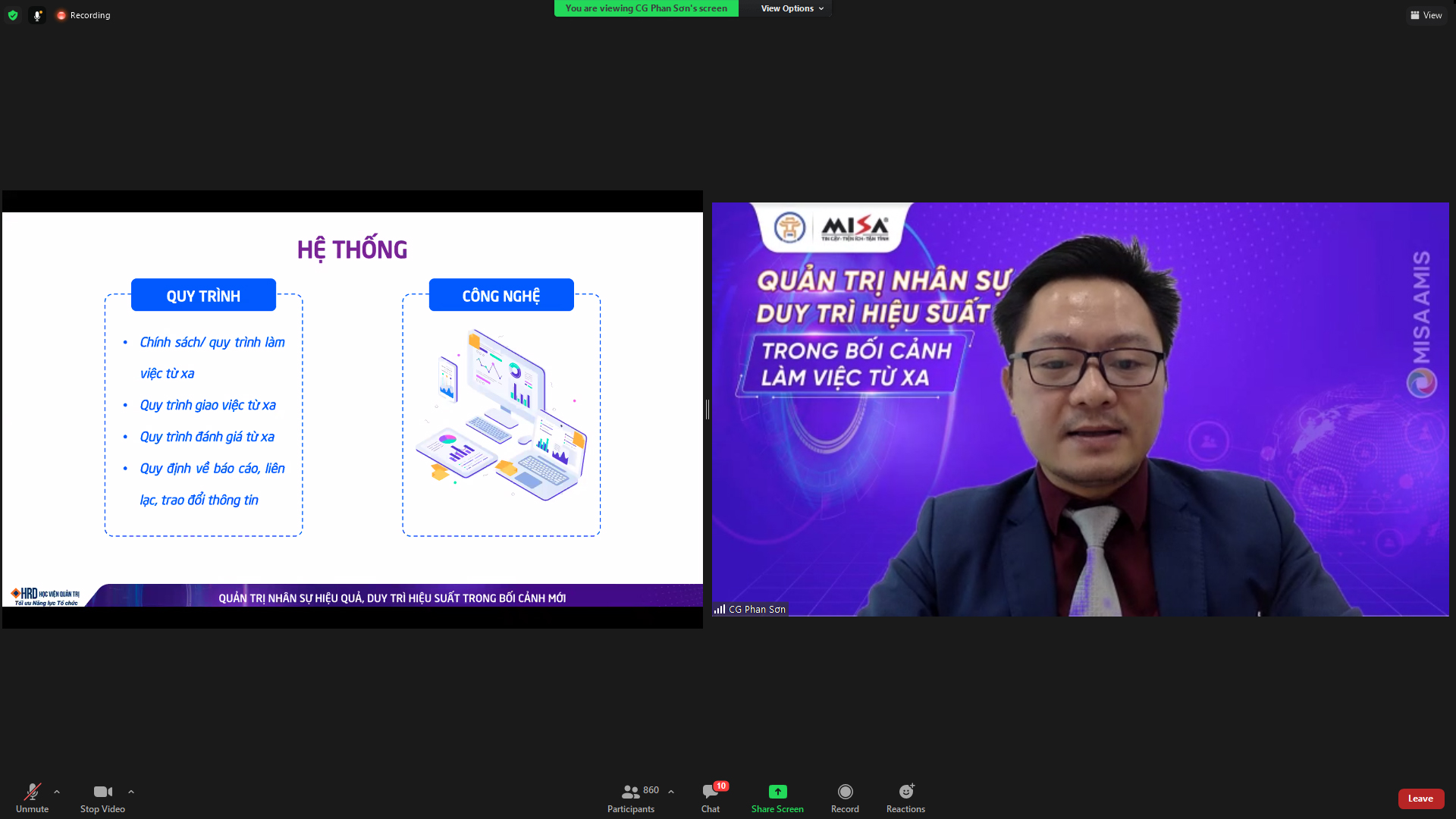
Task: Click the microphone status icon at top left
Action: 37,15
